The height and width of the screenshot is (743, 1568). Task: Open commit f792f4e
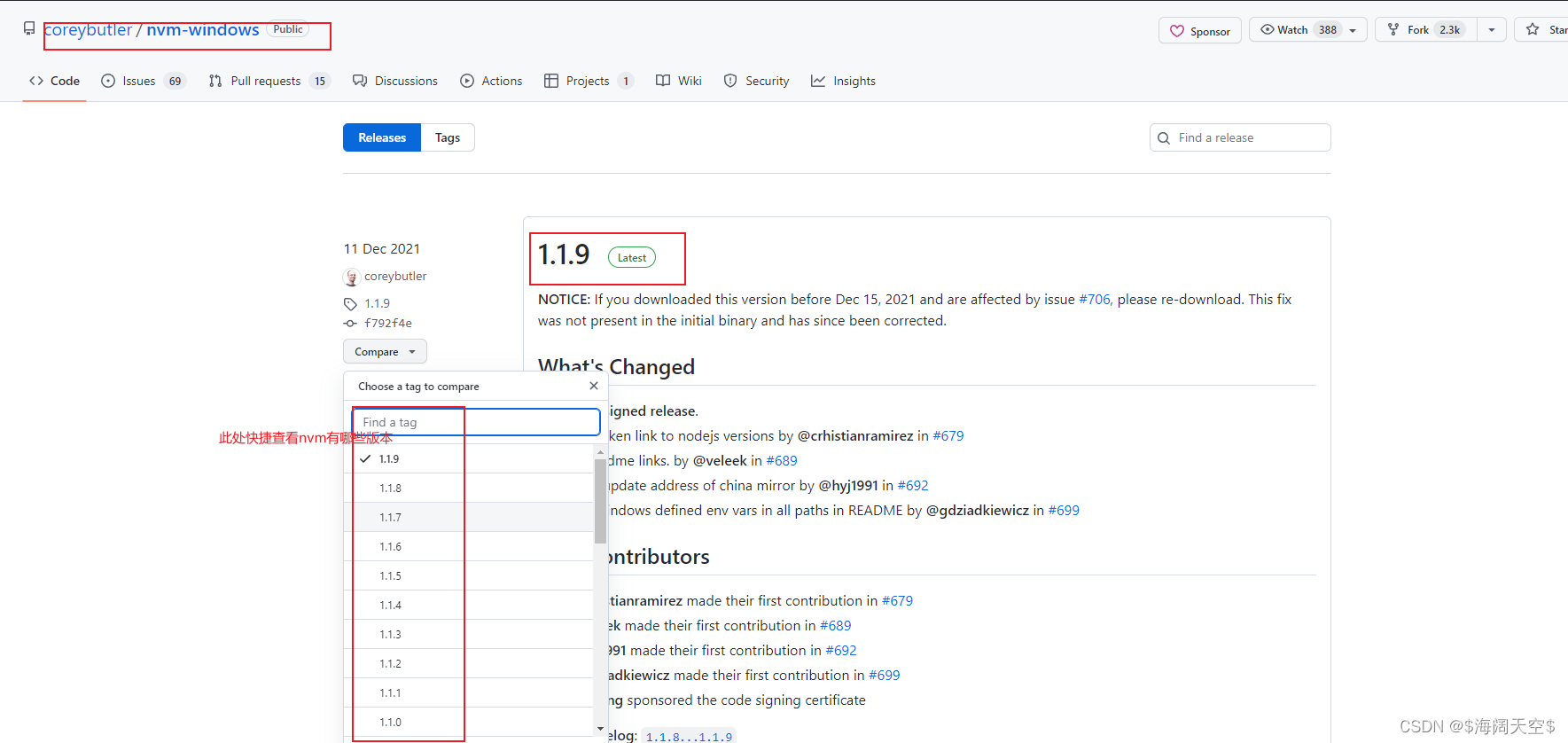[x=388, y=324]
